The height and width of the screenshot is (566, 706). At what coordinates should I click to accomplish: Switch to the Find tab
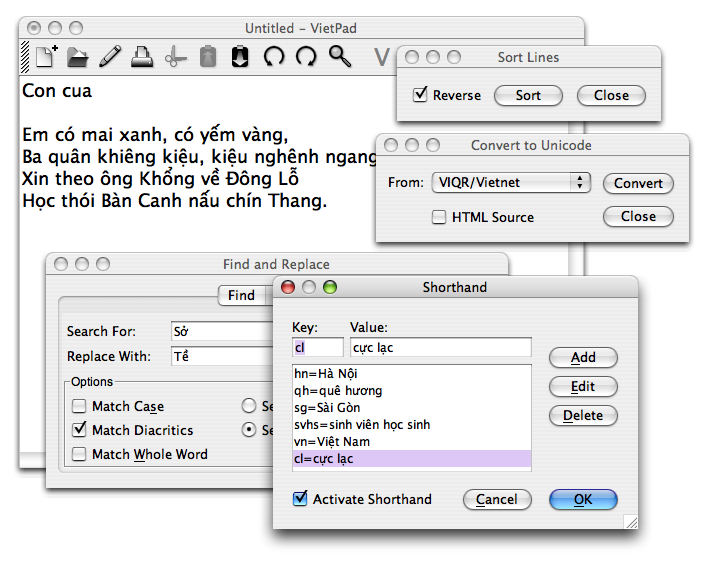click(241, 295)
